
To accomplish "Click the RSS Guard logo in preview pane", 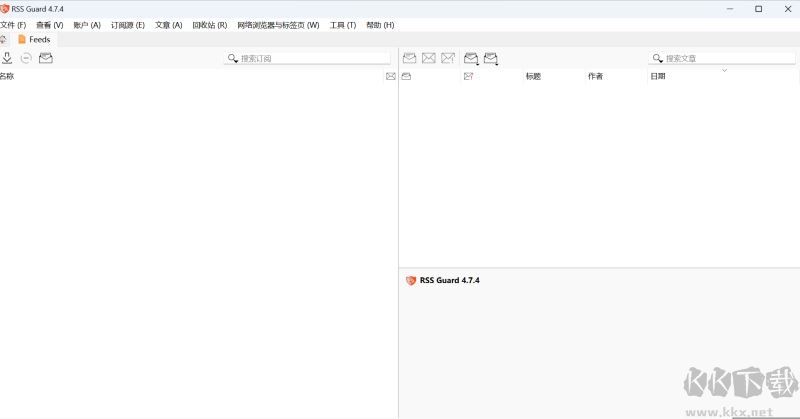I will pos(411,280).
